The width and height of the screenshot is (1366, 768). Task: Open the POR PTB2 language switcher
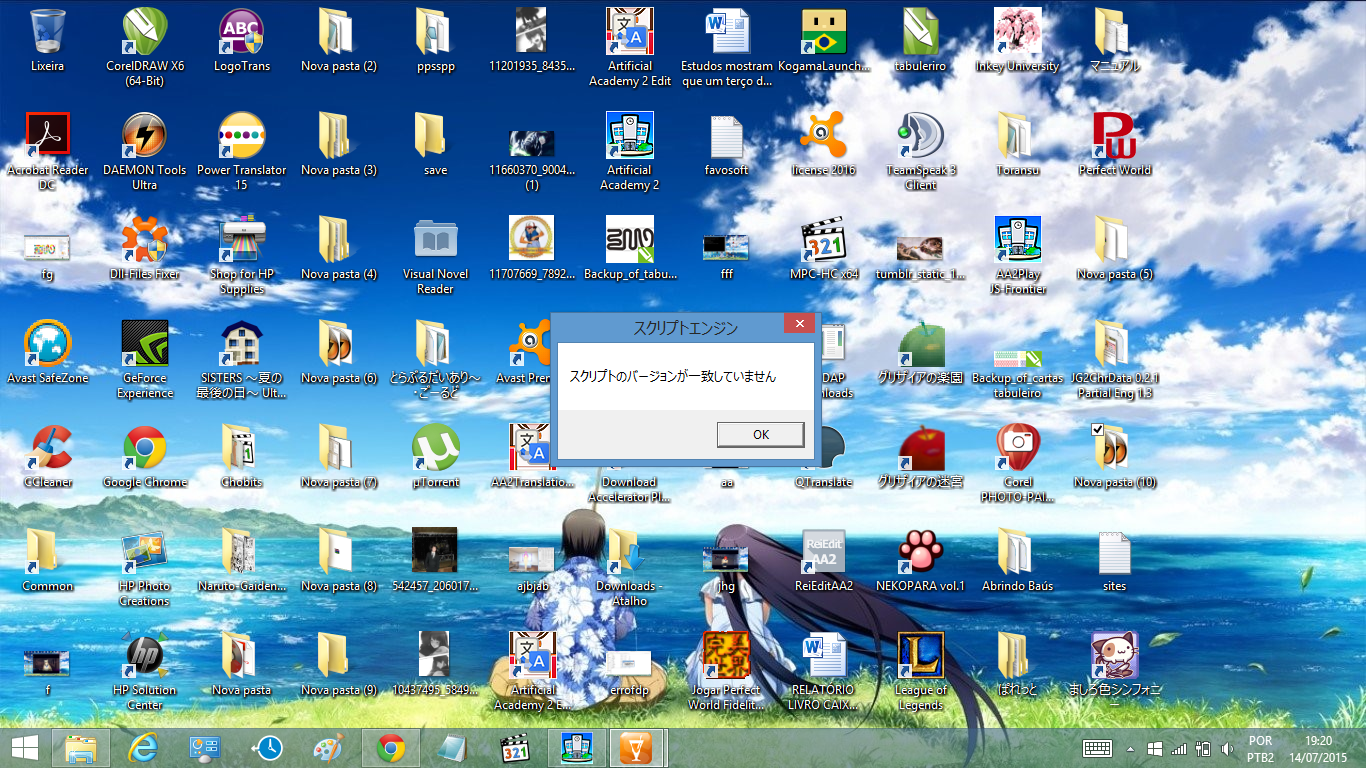[x=1261, y=748]
